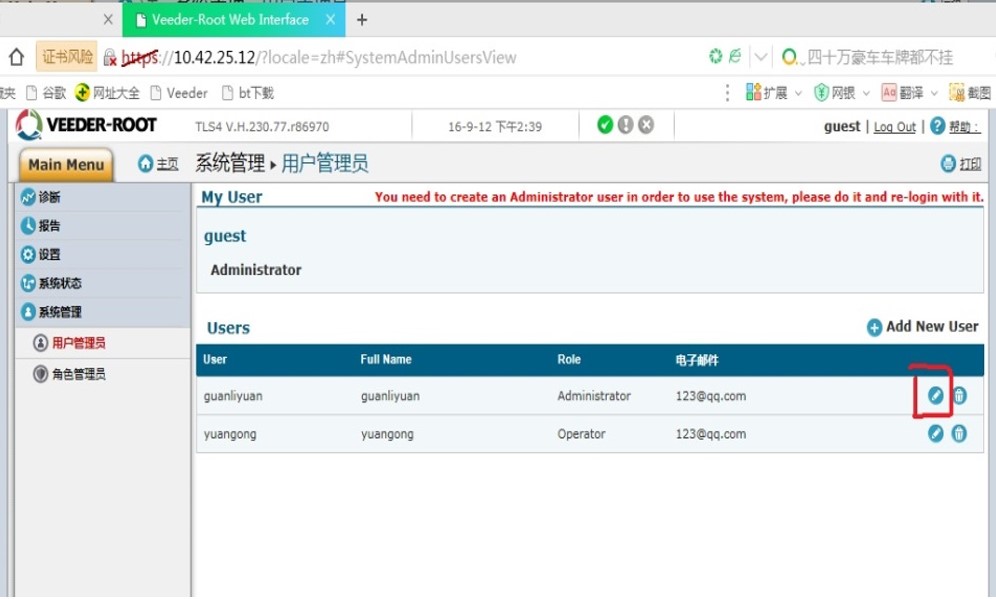This screenshot has width=996, height=599.
Task: Open the 帮助 help link
Action: point(963,127)
